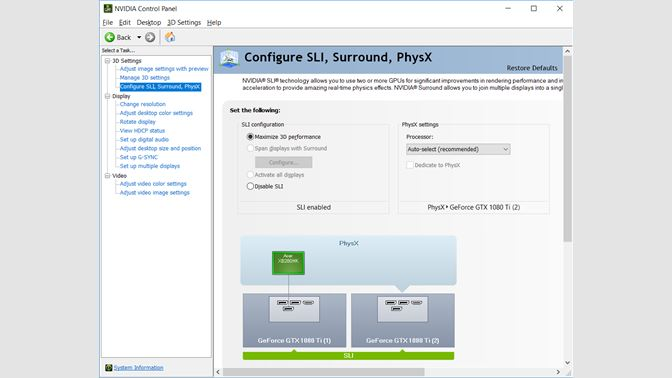This screenshot has width=672, height=378.
Task: Maximize the NVIDIA Control Panel window
Action: (x=534, y=8)
